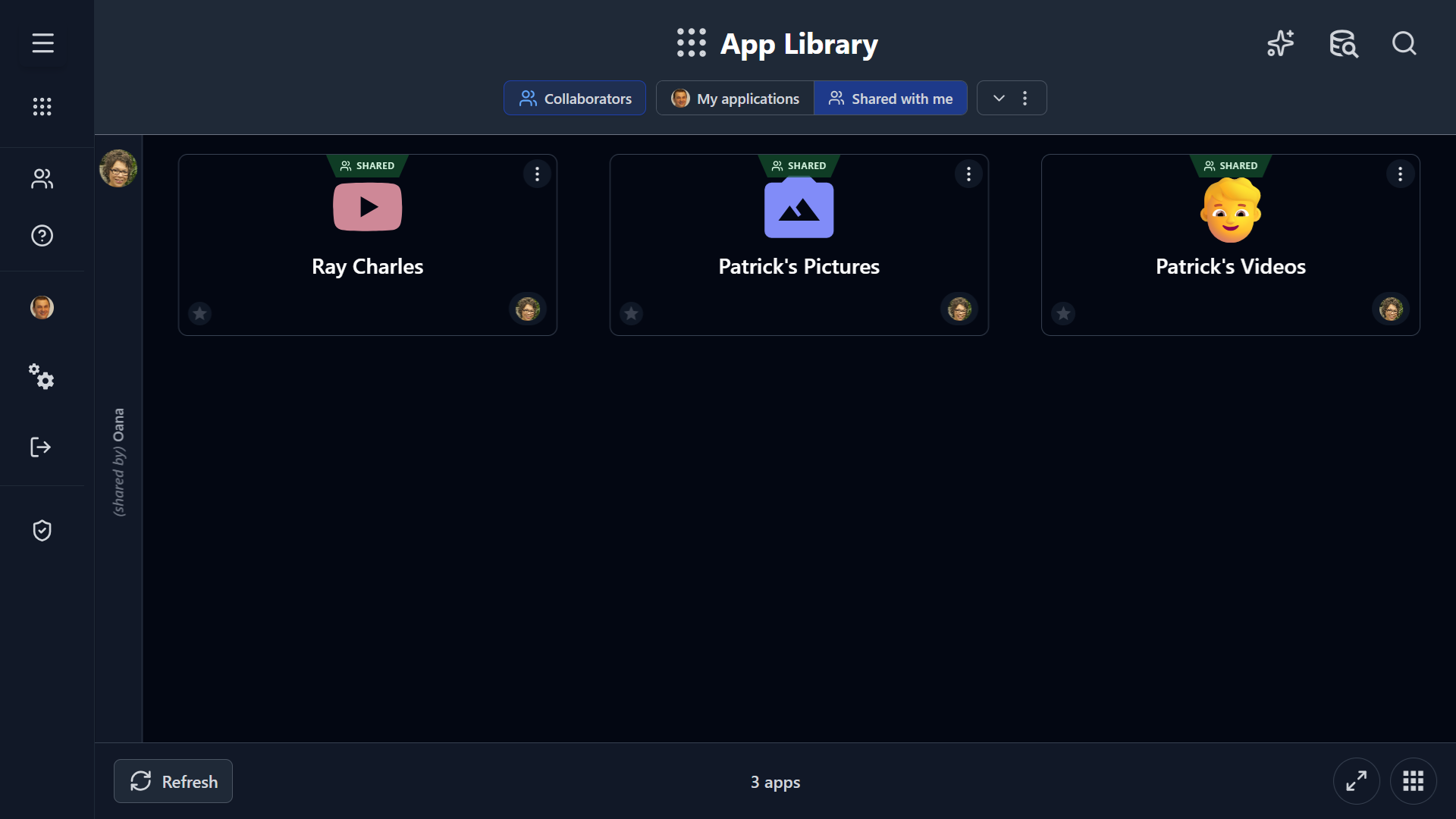Favorite Ray Charles with the star

coord(199,313)
